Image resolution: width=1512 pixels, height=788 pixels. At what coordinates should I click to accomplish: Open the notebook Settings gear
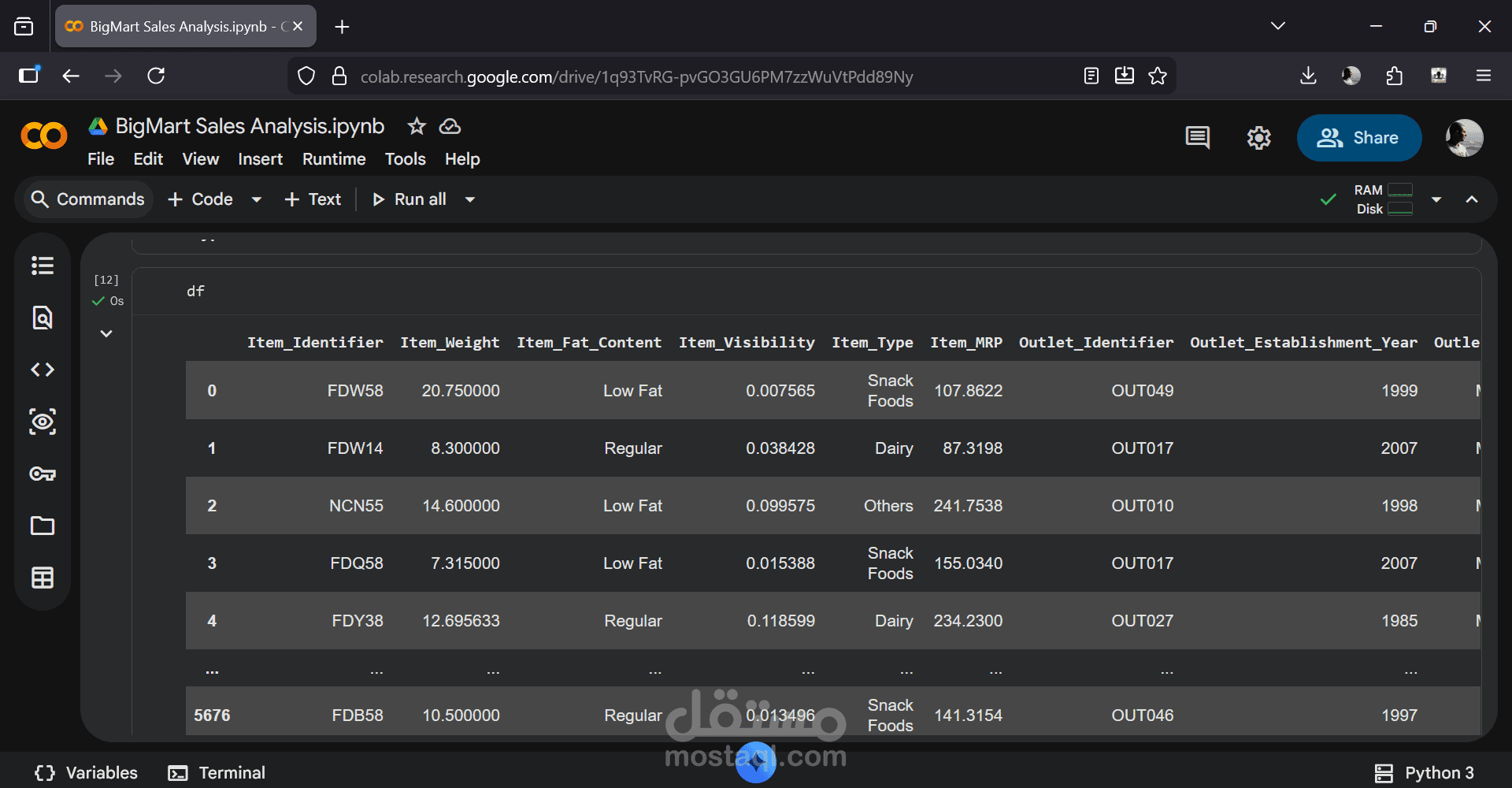(1258, 138)
